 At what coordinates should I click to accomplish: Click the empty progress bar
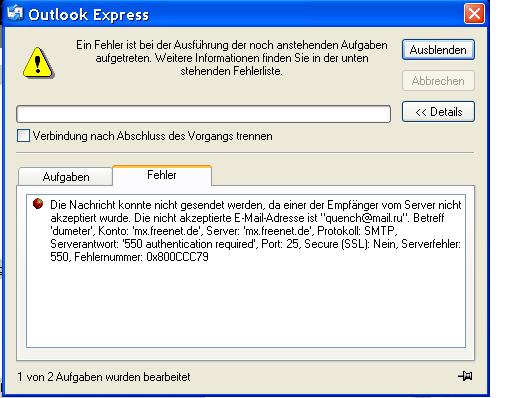coord(203,114)
